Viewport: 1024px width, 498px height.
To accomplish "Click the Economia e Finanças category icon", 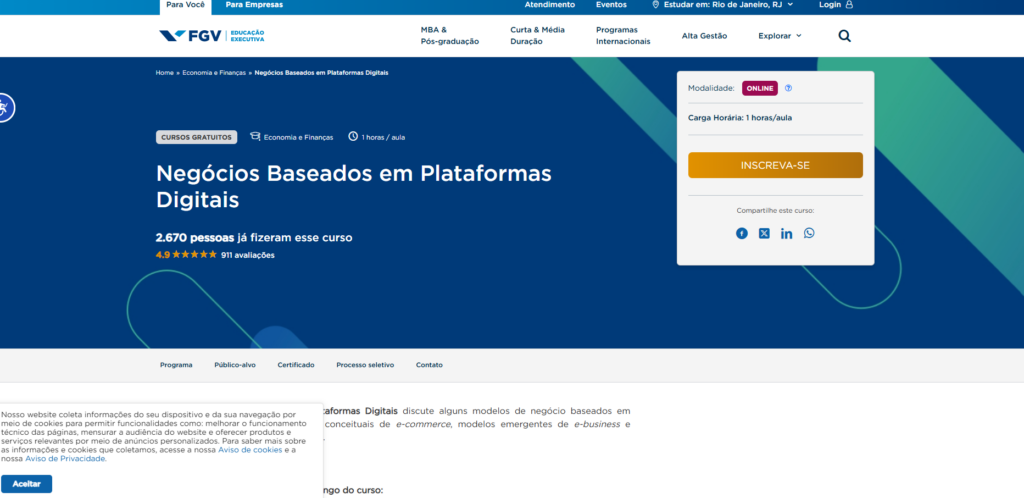I will pyautogui.click(x=255, y=136).
